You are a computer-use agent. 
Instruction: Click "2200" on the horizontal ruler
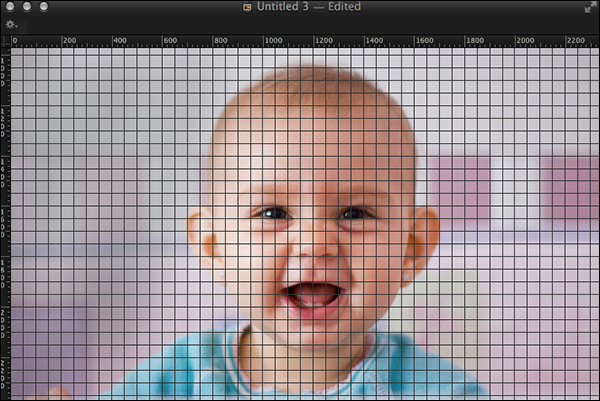point(576,41)
